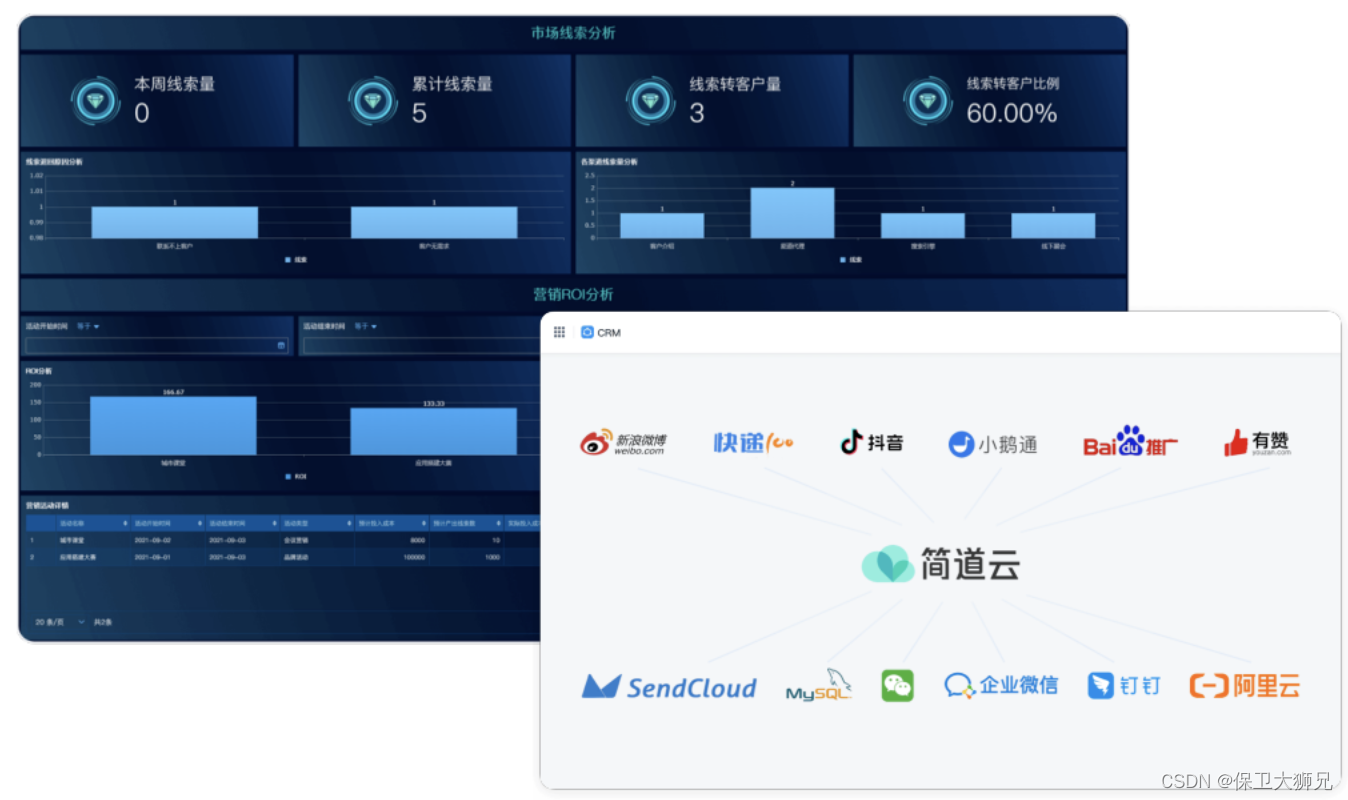Open the app grid launcher icon
Viewport: 1348px width, 800px height.
(559, 332)
